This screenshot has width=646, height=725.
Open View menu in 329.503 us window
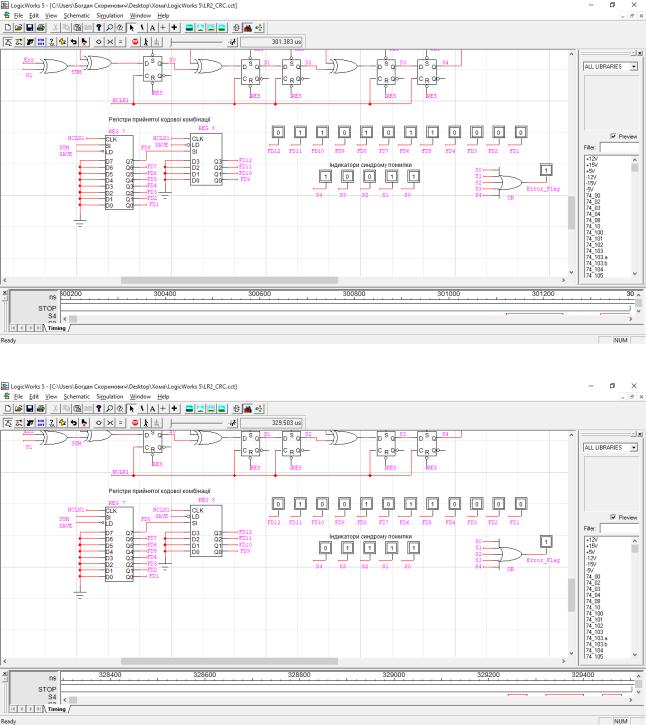pos(51,397)
